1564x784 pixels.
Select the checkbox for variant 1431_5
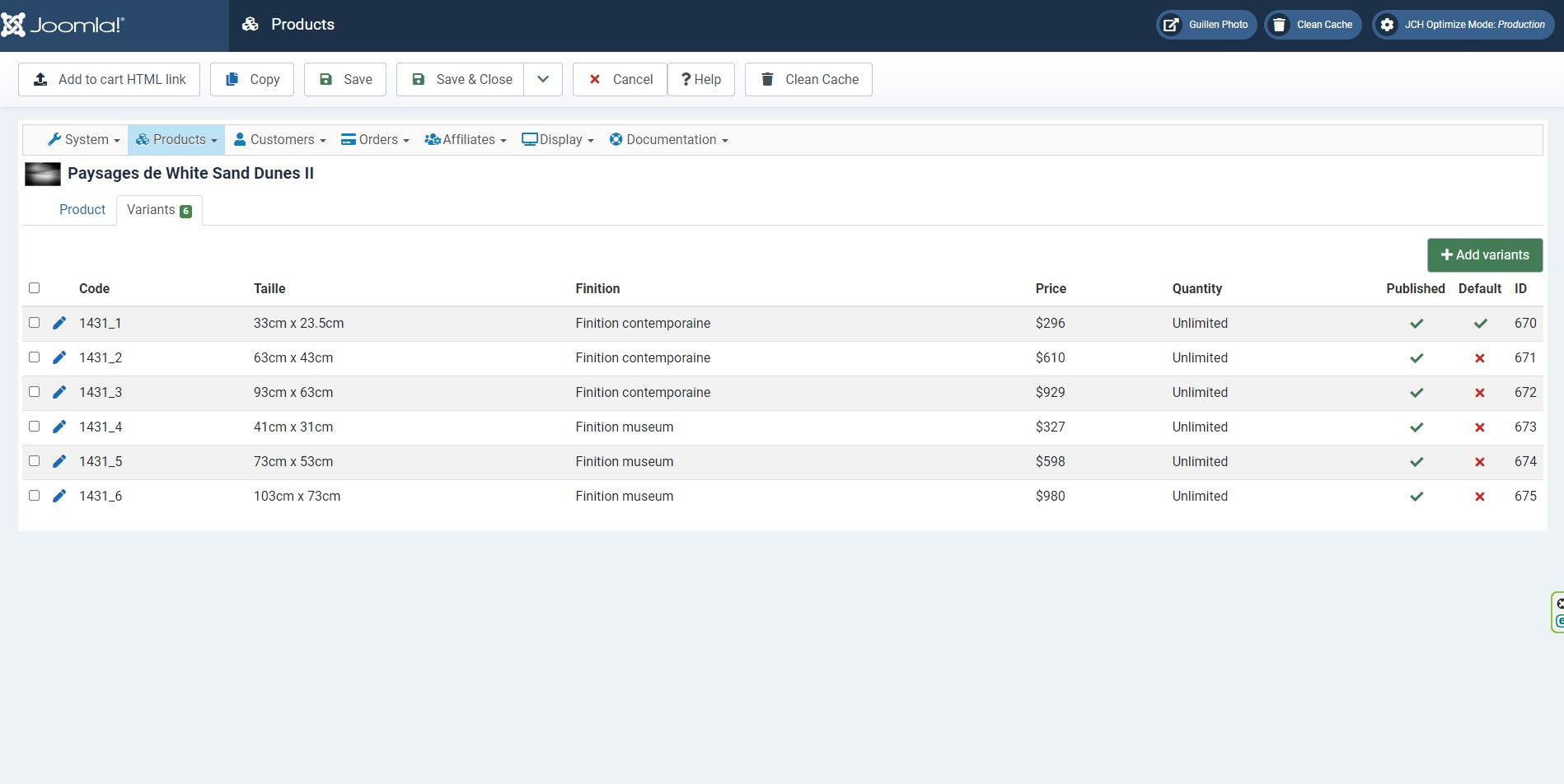coord(35,461)
